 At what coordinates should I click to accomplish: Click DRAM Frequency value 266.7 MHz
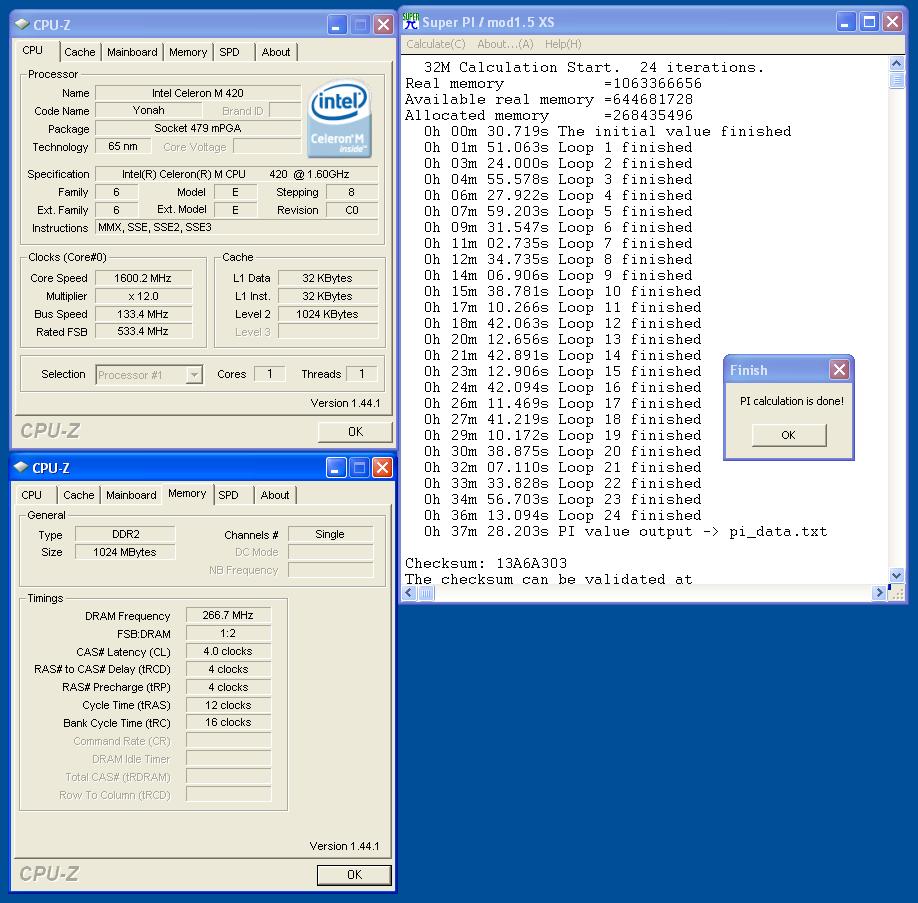pyautogui.click(x=228, y=615)
